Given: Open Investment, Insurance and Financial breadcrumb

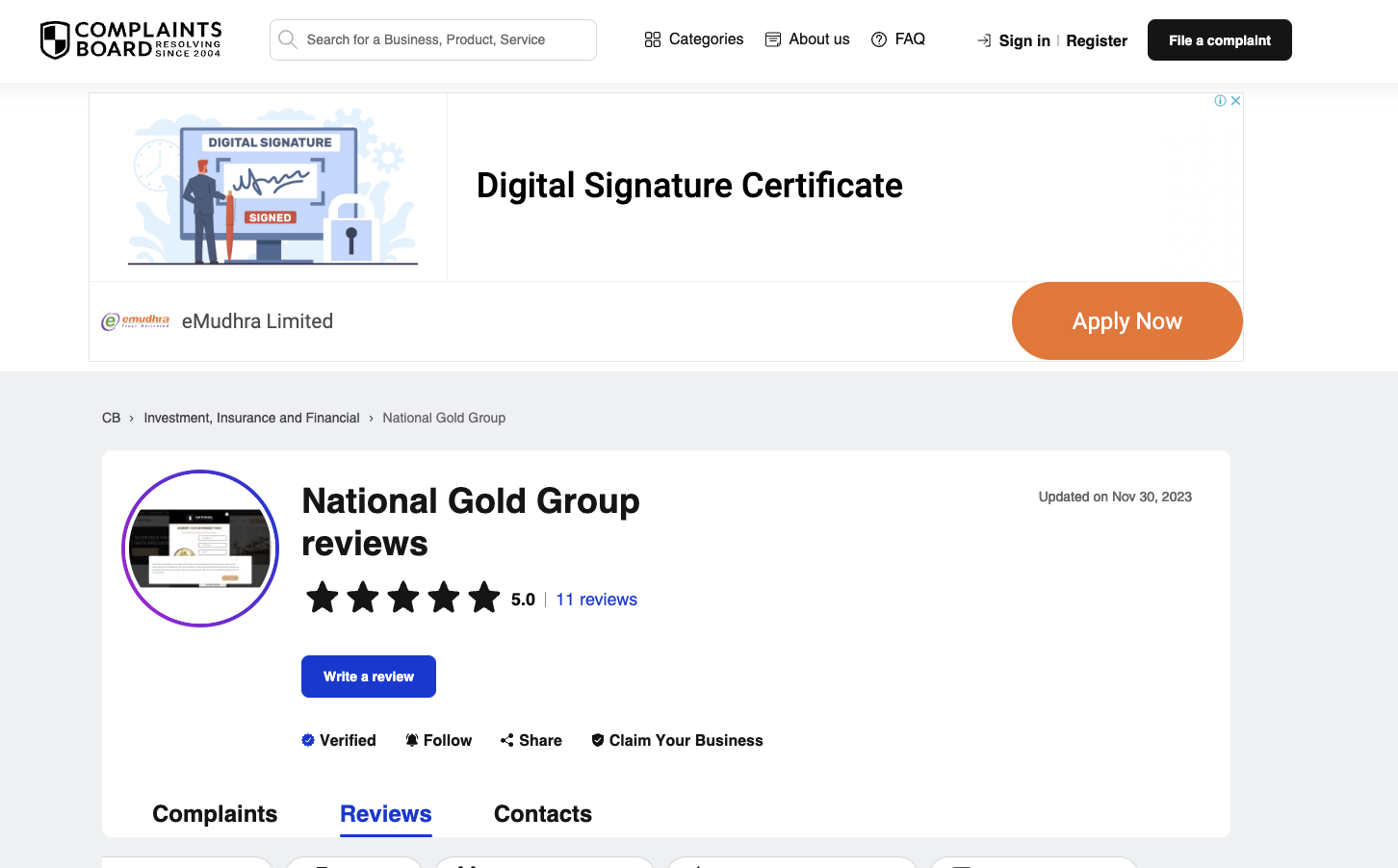Looking at the screenshot, I should tap(251, 418).
